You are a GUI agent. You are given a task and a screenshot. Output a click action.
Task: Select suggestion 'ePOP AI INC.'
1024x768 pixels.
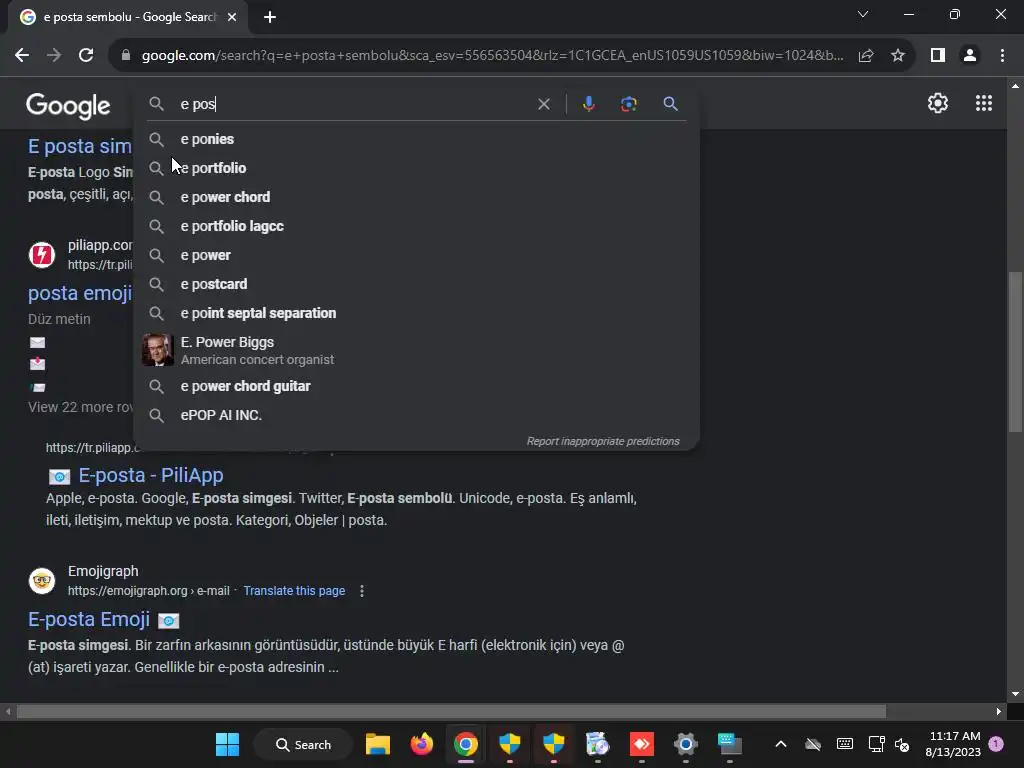point(416,415)
